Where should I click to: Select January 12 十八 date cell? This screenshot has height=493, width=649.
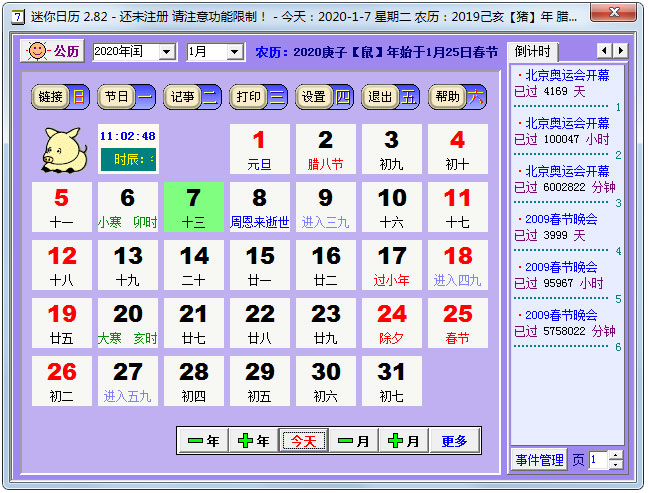[x=62, y=265]
